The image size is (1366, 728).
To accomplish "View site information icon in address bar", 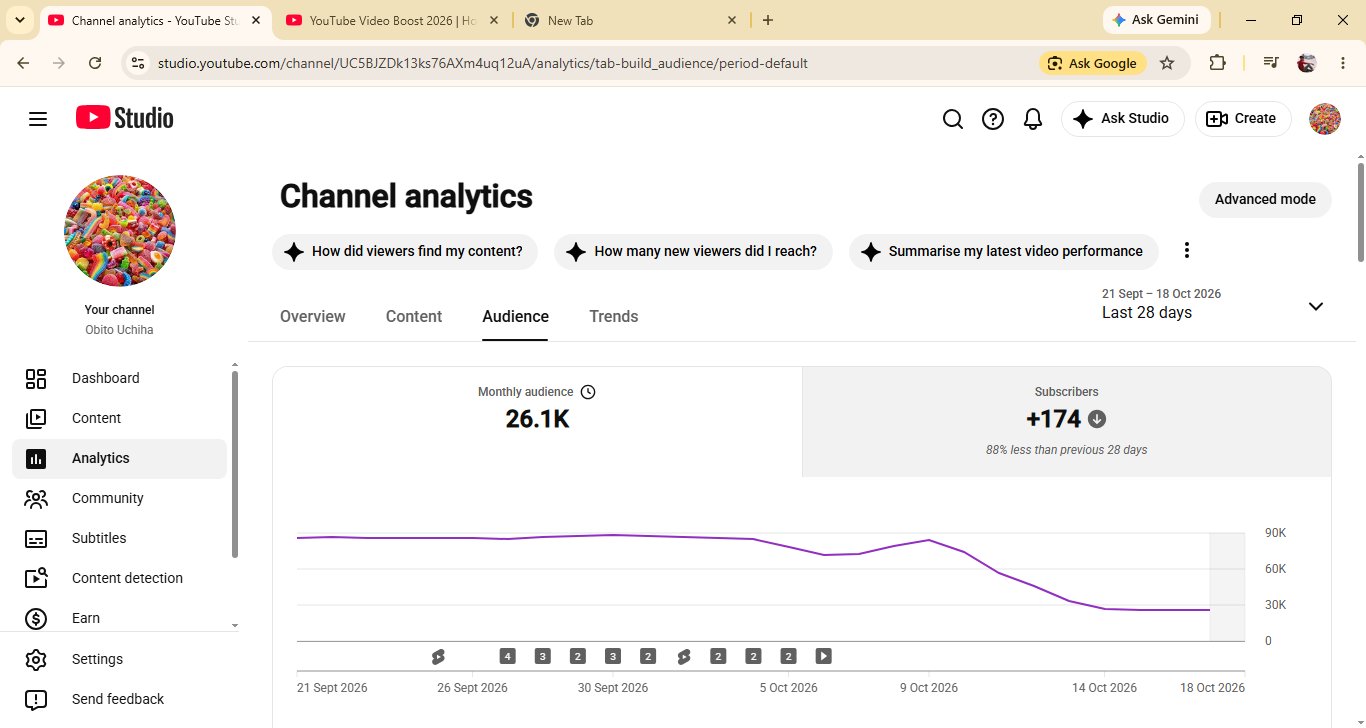I will pos(139,63).
